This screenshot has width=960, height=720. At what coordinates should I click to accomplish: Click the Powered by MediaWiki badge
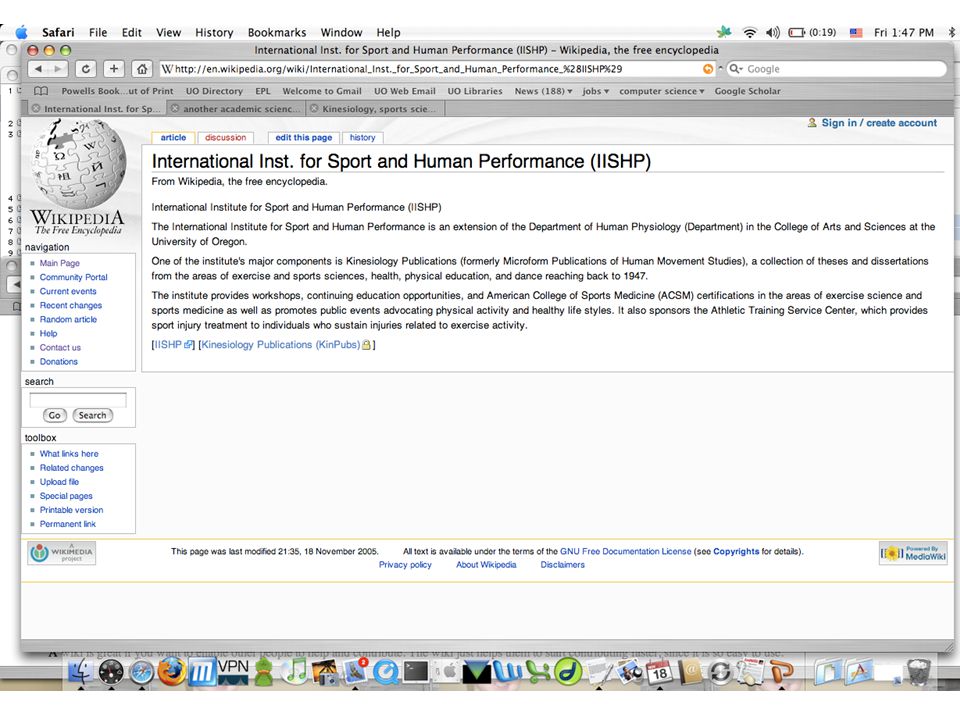[913, 553]
